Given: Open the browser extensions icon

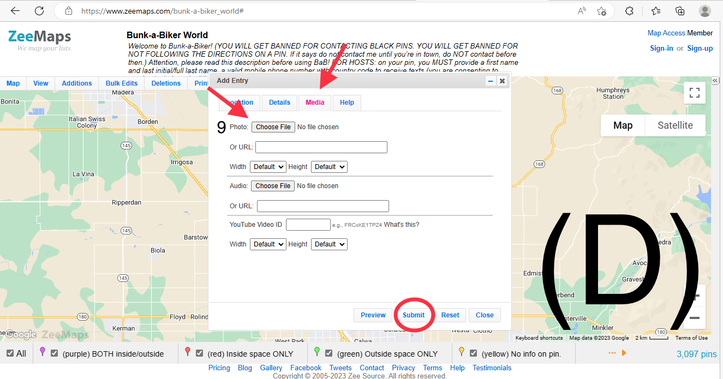Looking at the screenshot, I should 629,11.
